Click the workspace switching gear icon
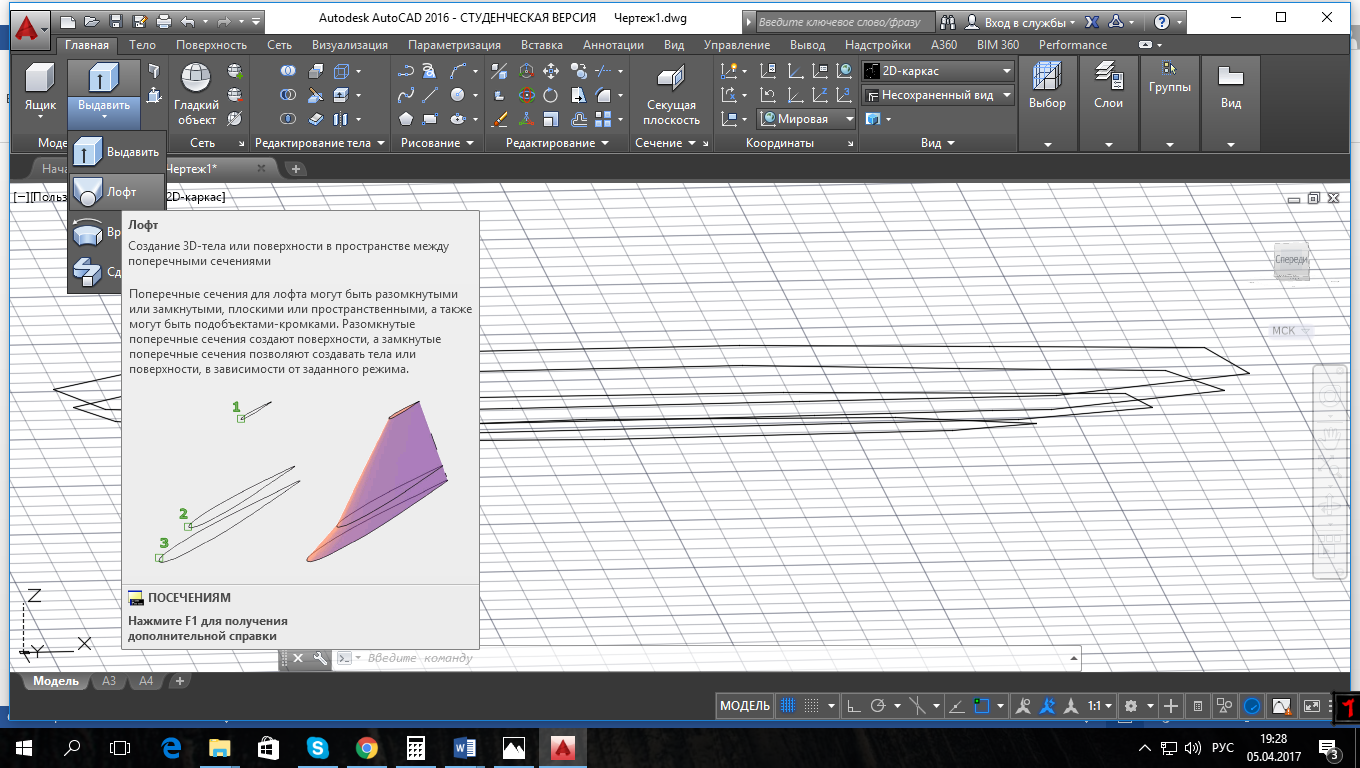 1131,705
